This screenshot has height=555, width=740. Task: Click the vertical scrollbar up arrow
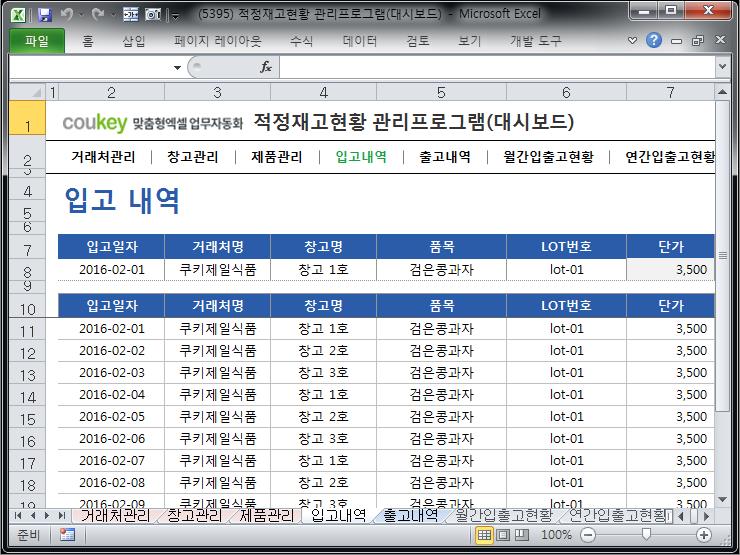pos(722,92)
